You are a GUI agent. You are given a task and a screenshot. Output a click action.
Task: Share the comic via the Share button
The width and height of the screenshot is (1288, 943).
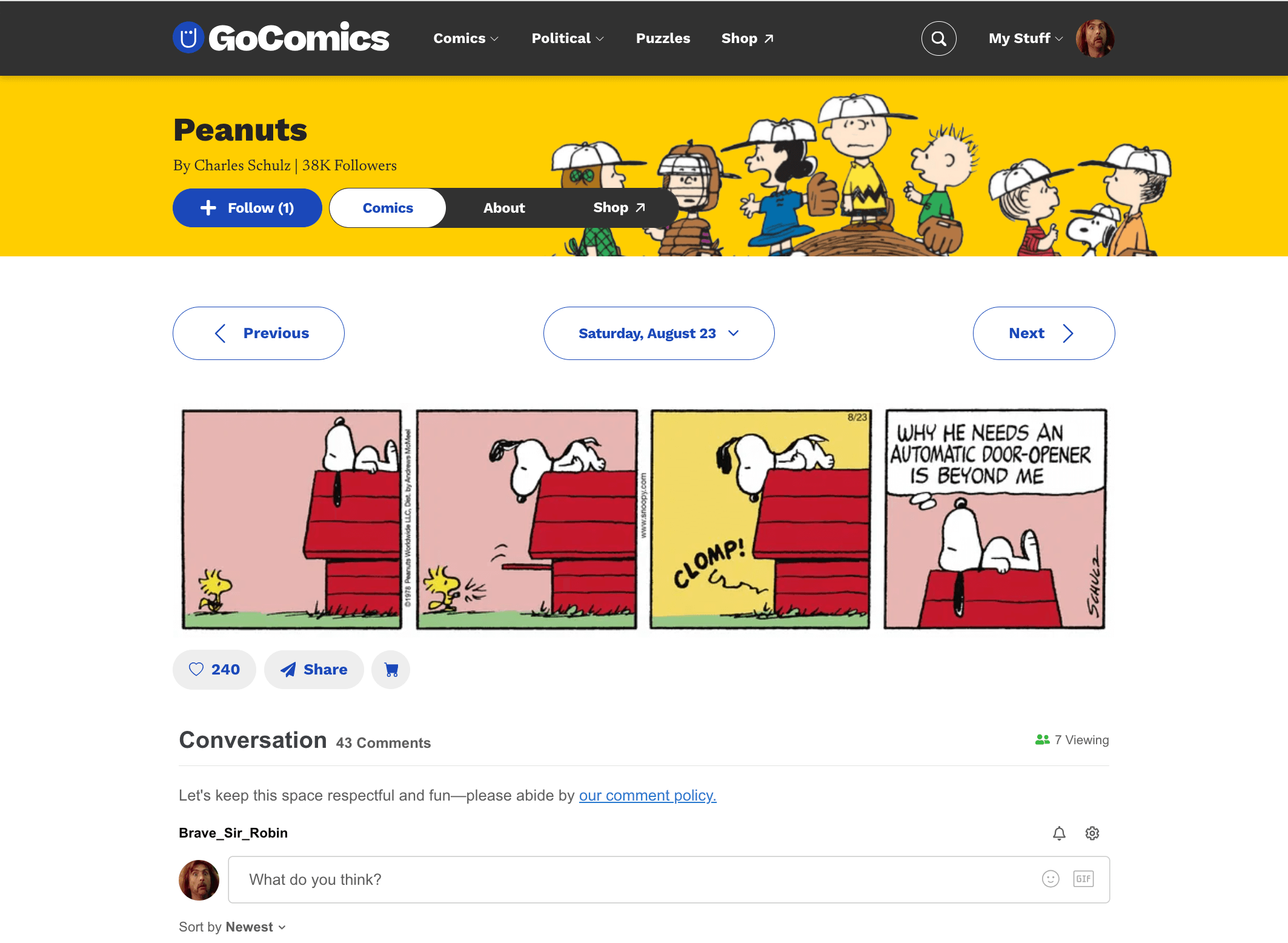(x=314, y=670)
